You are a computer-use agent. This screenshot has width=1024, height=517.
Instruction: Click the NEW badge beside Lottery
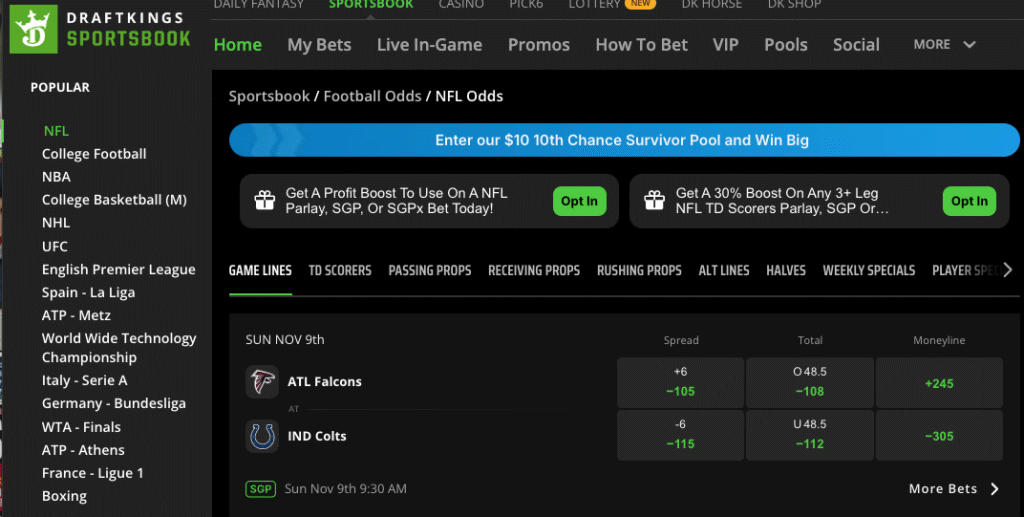pyautogui.click(x=640, y=4)
